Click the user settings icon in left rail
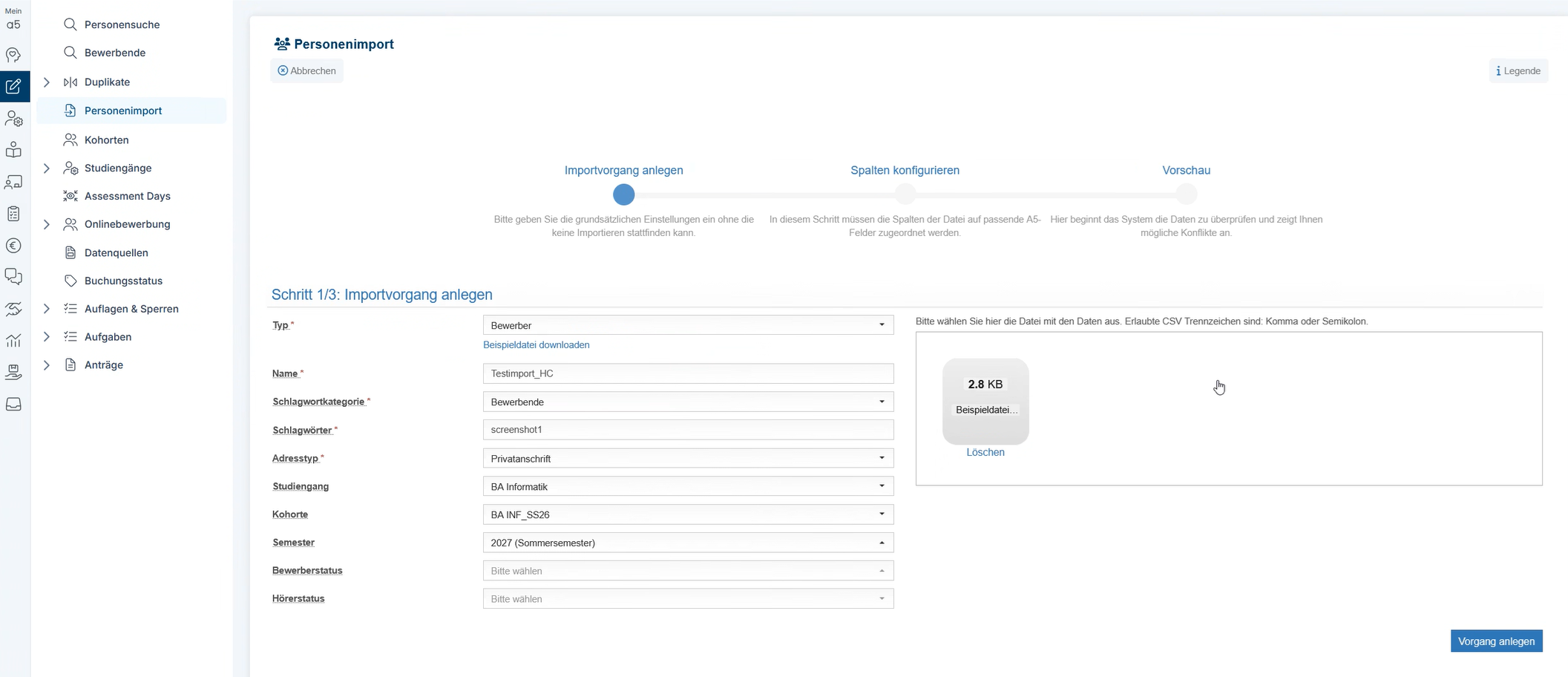Screen dimensions: 1568x677 (x=13, y=119)
